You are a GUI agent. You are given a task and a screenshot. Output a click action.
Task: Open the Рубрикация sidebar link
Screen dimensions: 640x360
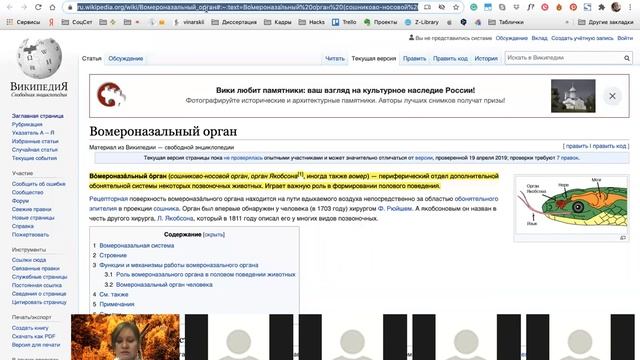tap(27, 124)
